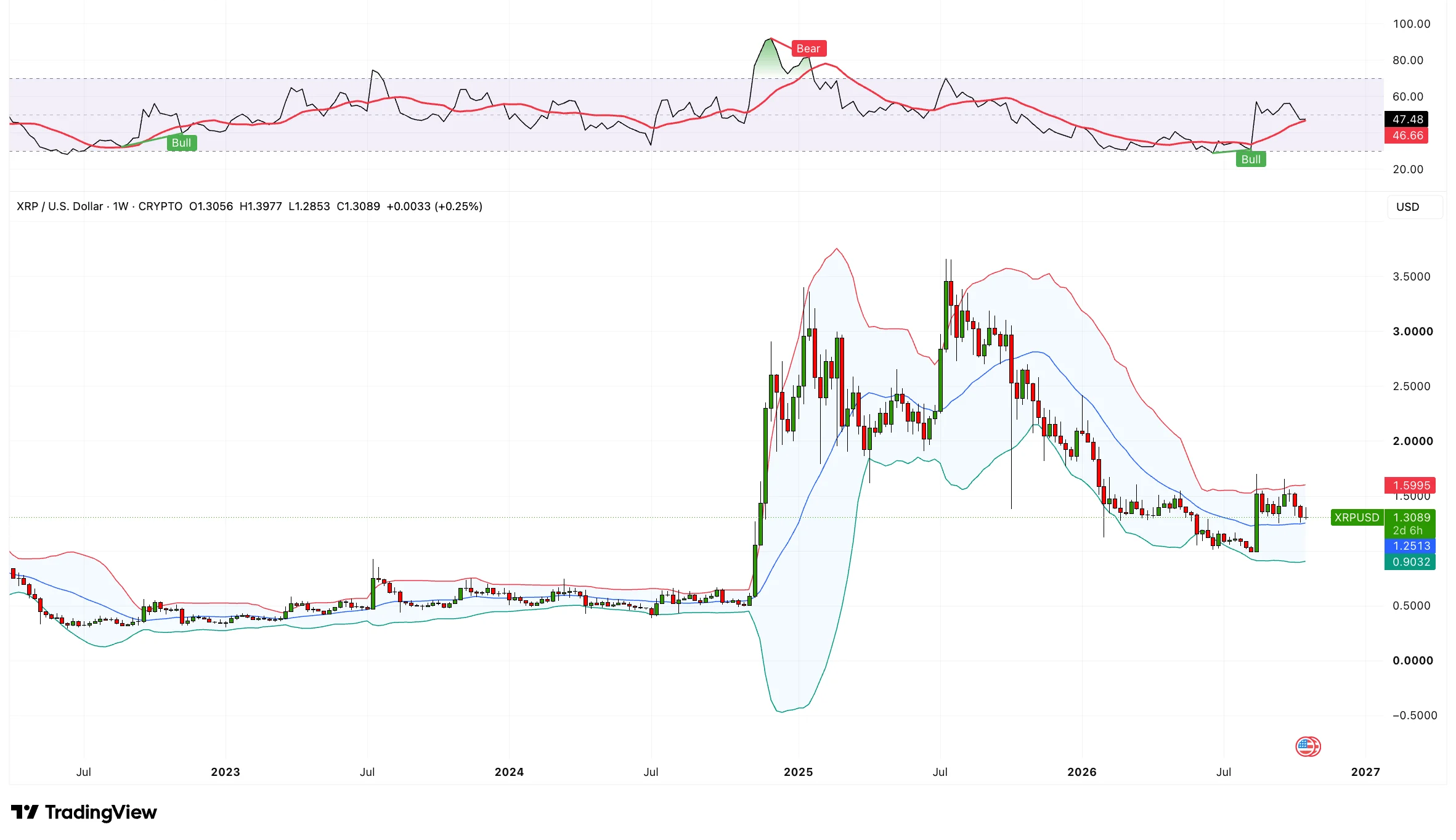The height and width of the screenshot is (840, 1456).
Task: Click the 60.00 RSI scale label
Action: tap(1408, 97)
